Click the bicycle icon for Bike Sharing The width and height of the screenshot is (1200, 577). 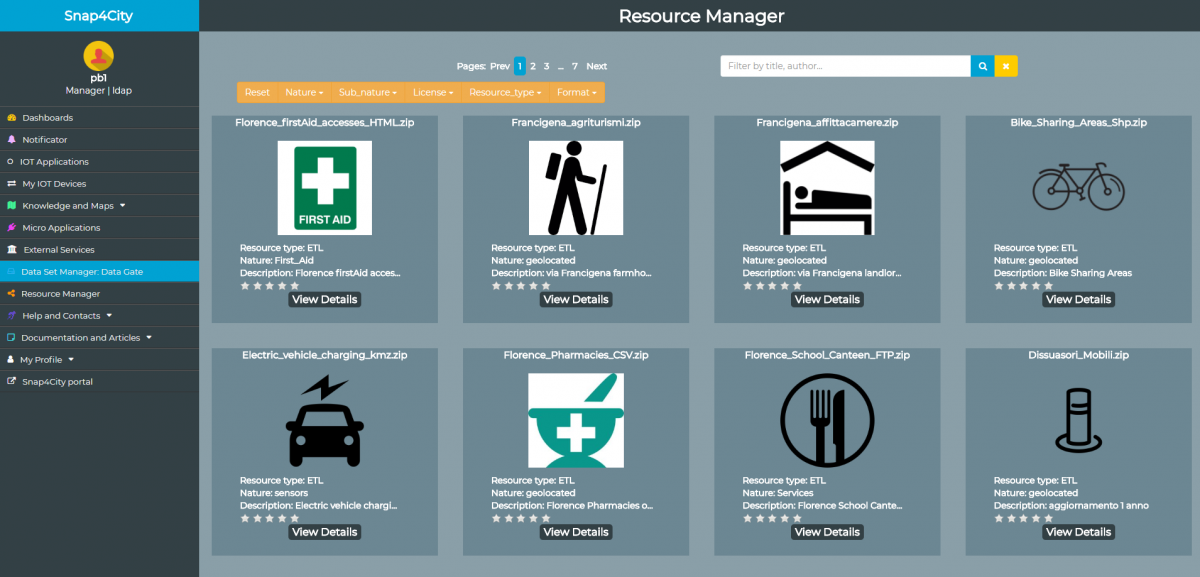coord(1078,187)
